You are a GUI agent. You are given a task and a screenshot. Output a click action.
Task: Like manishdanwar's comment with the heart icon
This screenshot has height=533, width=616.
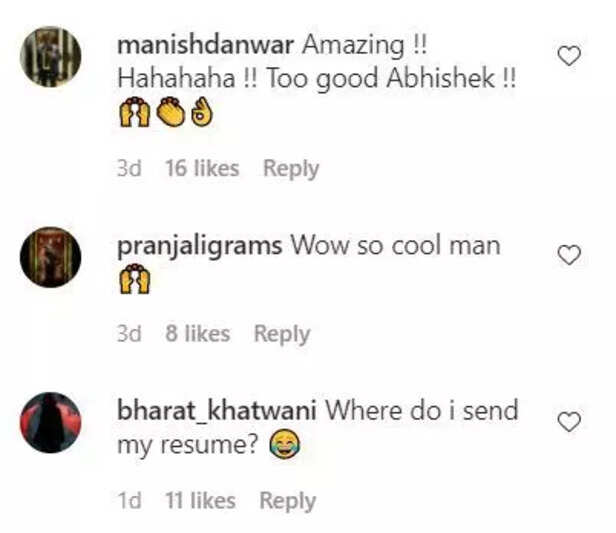click(569, 56)
